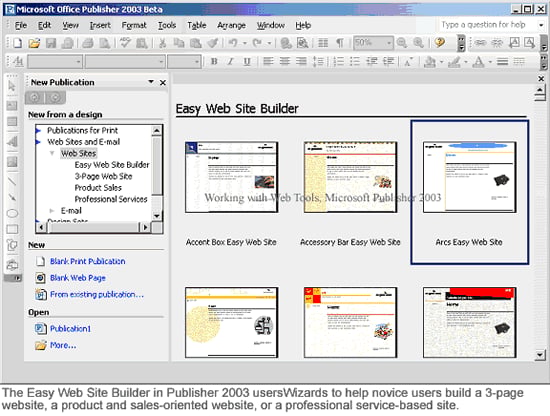Click the Zoom Out magnifier icon

coord(402,43)
